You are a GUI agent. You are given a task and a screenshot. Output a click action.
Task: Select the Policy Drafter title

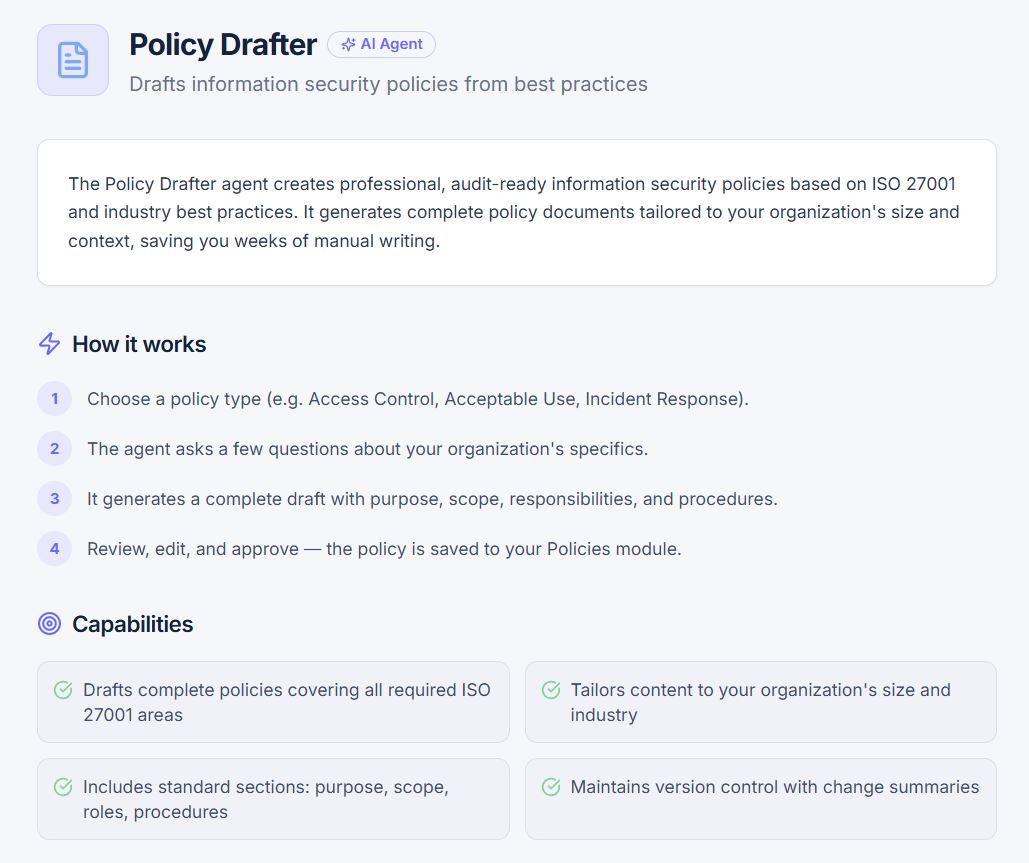coord(223,45)
